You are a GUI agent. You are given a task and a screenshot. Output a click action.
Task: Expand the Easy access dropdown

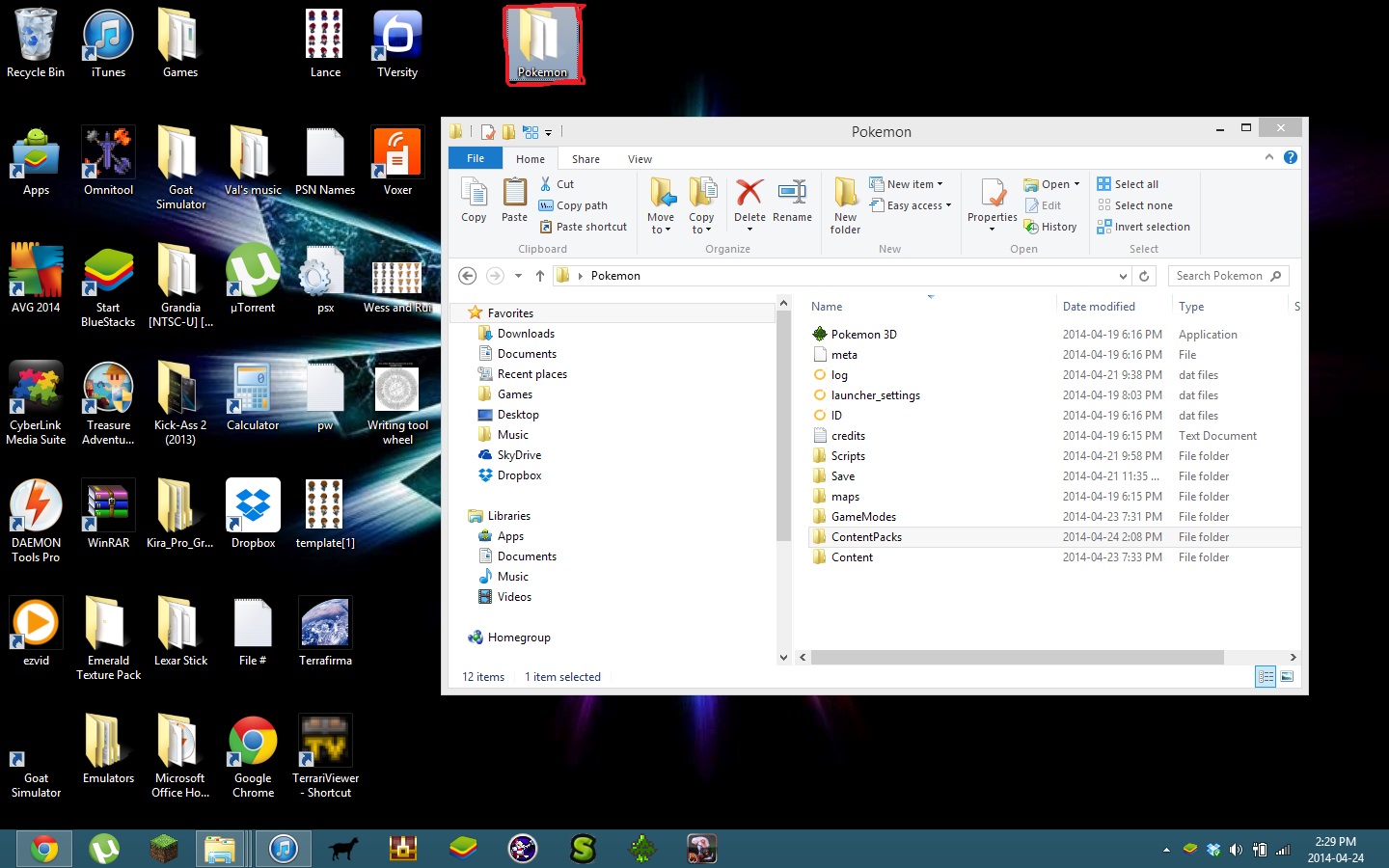911,205
